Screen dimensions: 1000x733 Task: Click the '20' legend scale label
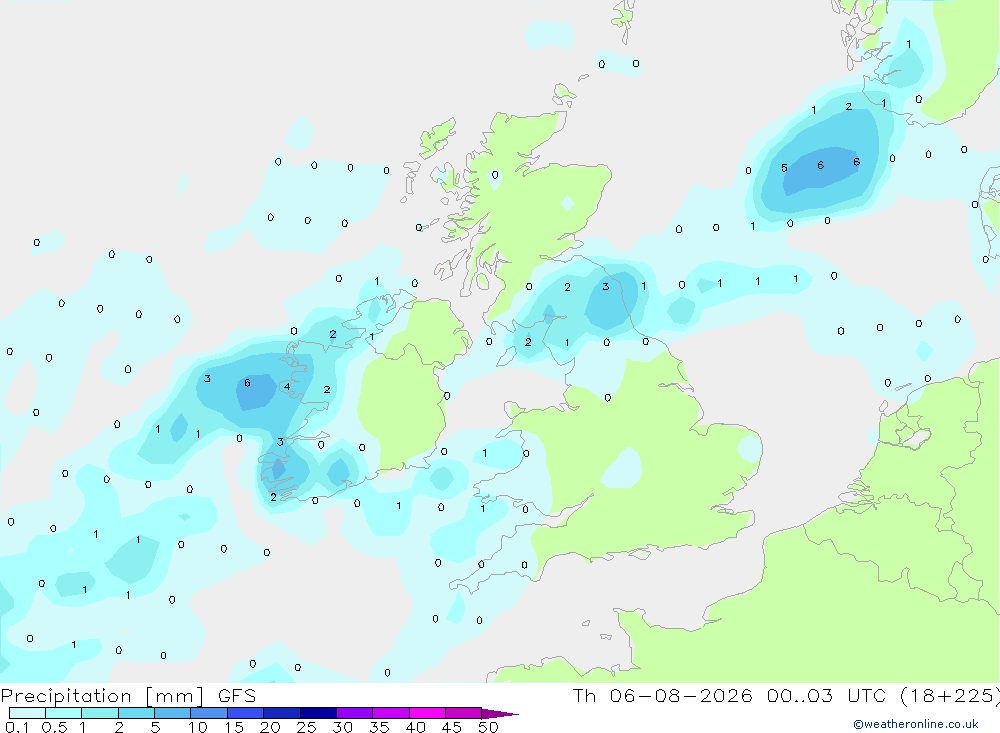(270, 727)
